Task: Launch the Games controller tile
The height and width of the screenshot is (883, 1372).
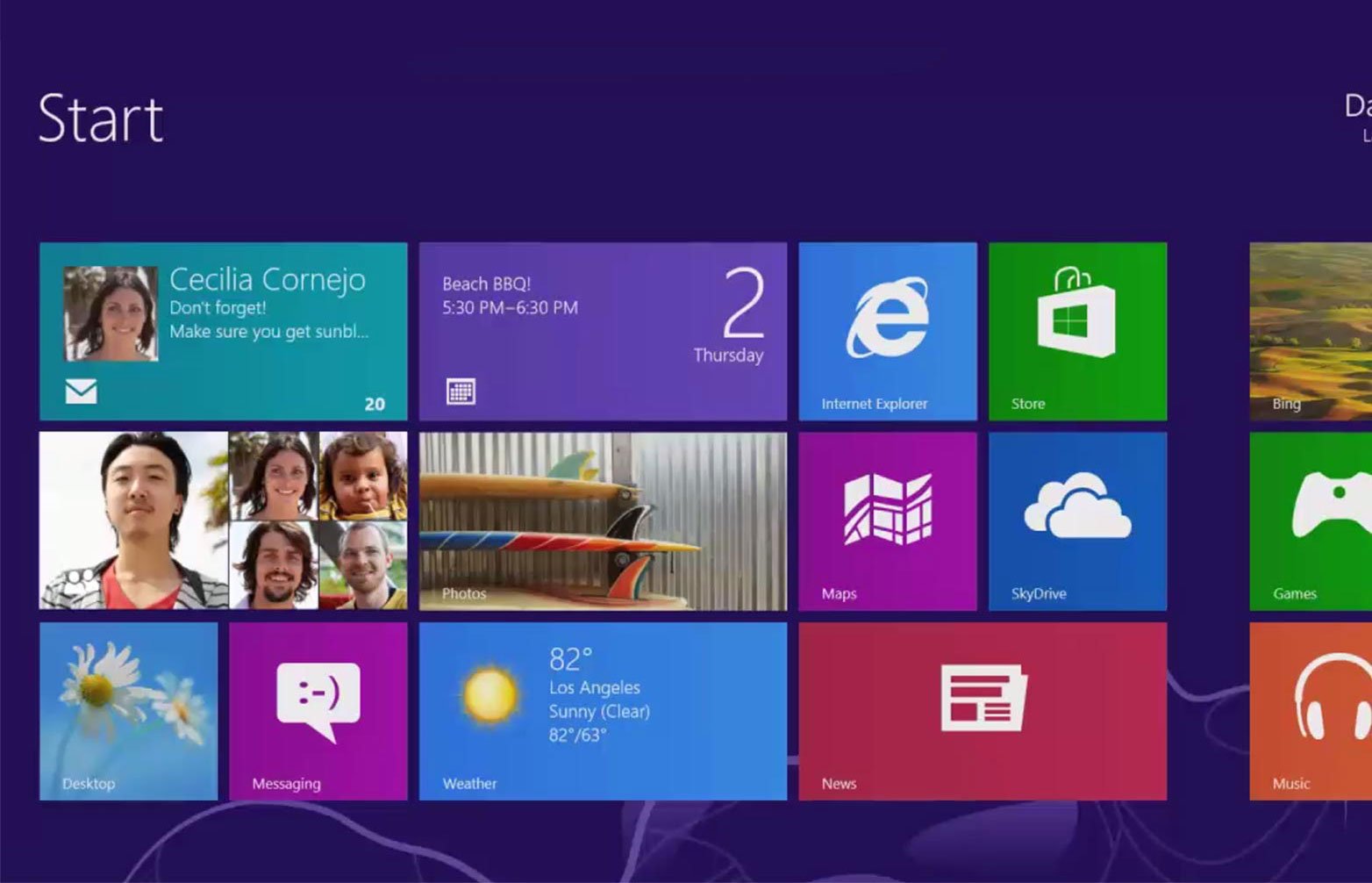Action: tap(1311, 521)
